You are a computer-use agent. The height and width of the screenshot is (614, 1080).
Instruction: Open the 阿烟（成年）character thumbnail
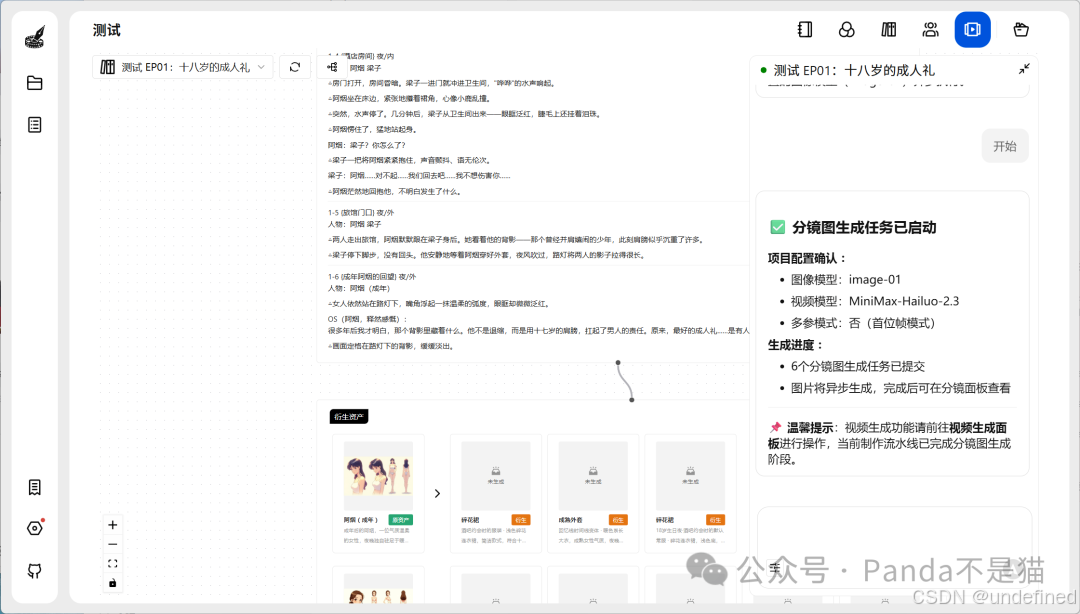pos(378,476)
